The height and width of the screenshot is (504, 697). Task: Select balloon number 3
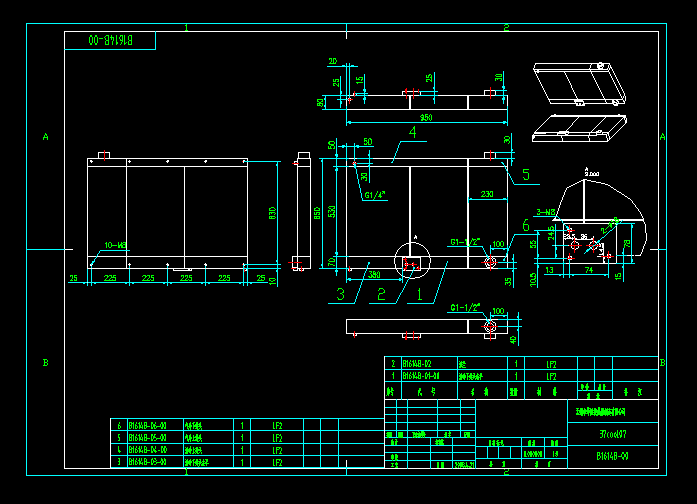[340, 294]
